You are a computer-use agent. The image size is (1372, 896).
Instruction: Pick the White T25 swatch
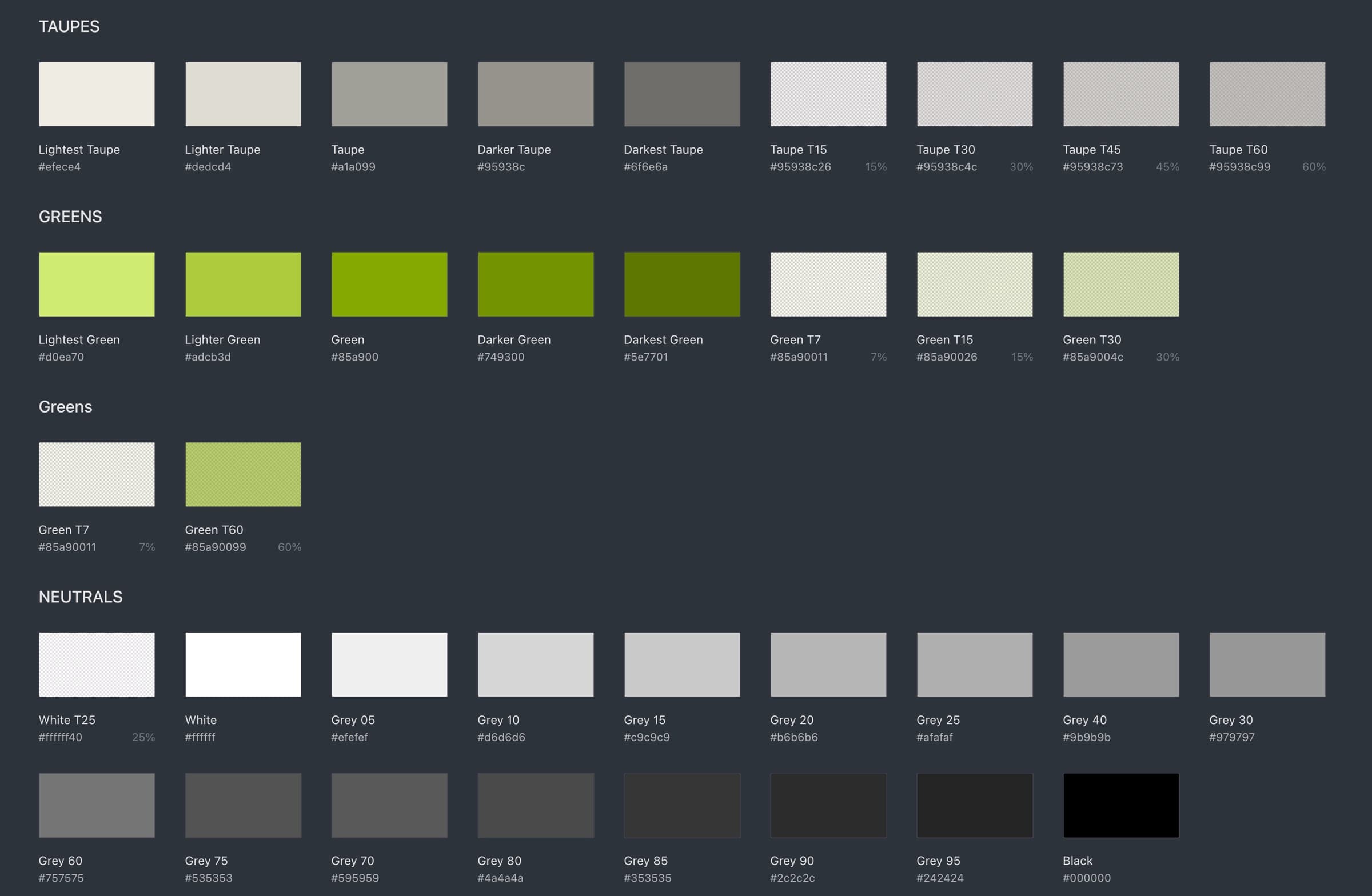coord(97,665)
